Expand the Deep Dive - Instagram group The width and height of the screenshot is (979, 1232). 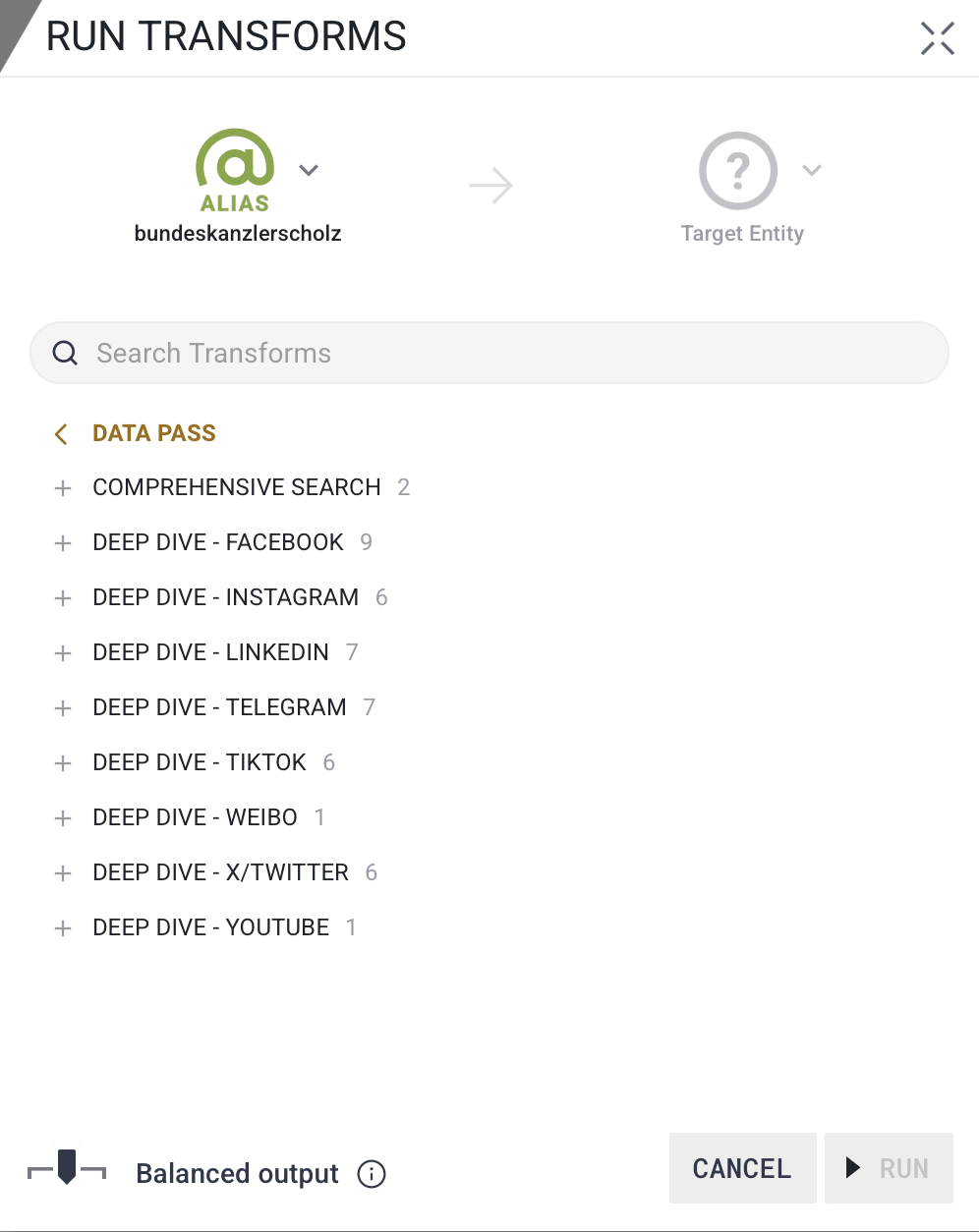tap(63, 598)
